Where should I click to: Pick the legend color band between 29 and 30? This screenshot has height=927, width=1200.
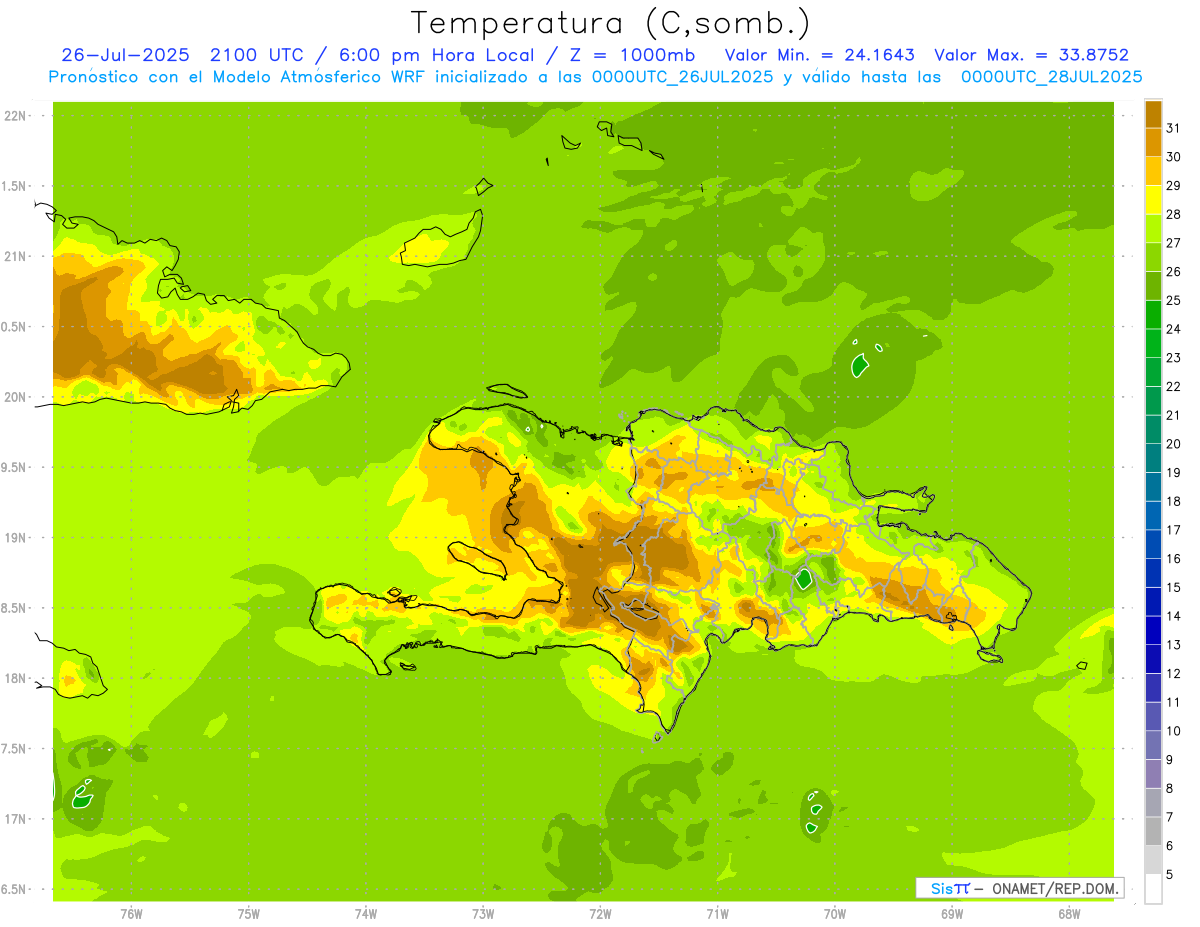coord(1153,171)
